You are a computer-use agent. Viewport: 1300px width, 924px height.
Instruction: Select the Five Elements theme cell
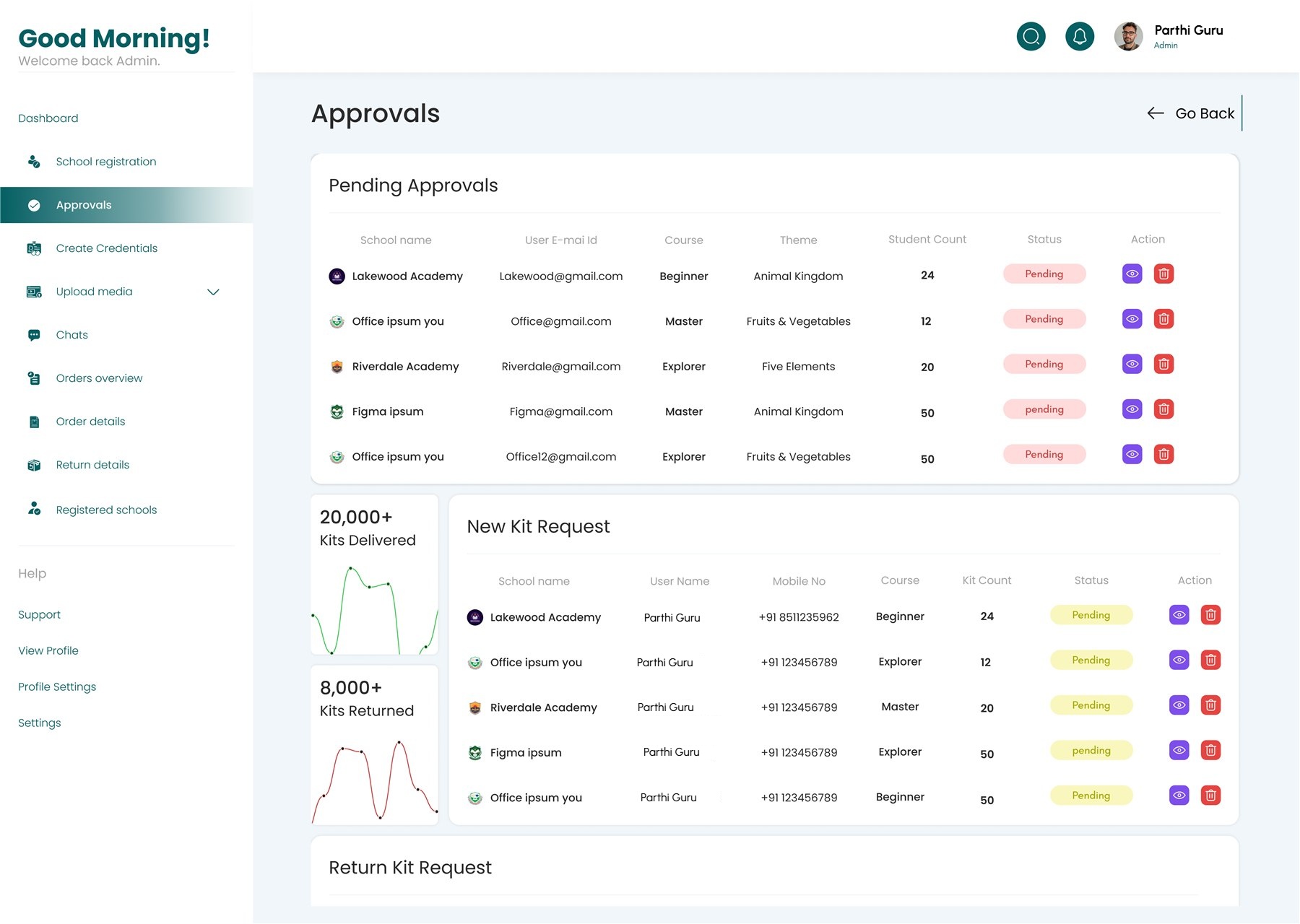coord(798,366)
